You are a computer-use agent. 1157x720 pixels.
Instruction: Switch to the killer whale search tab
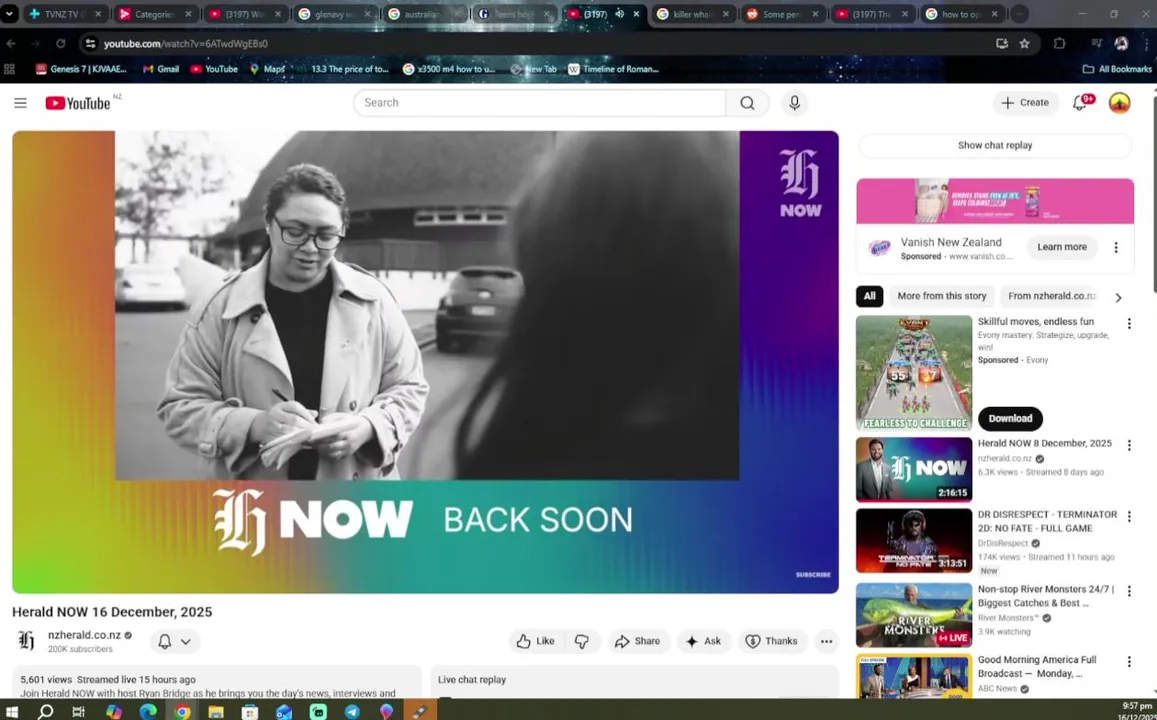[691, 14]
